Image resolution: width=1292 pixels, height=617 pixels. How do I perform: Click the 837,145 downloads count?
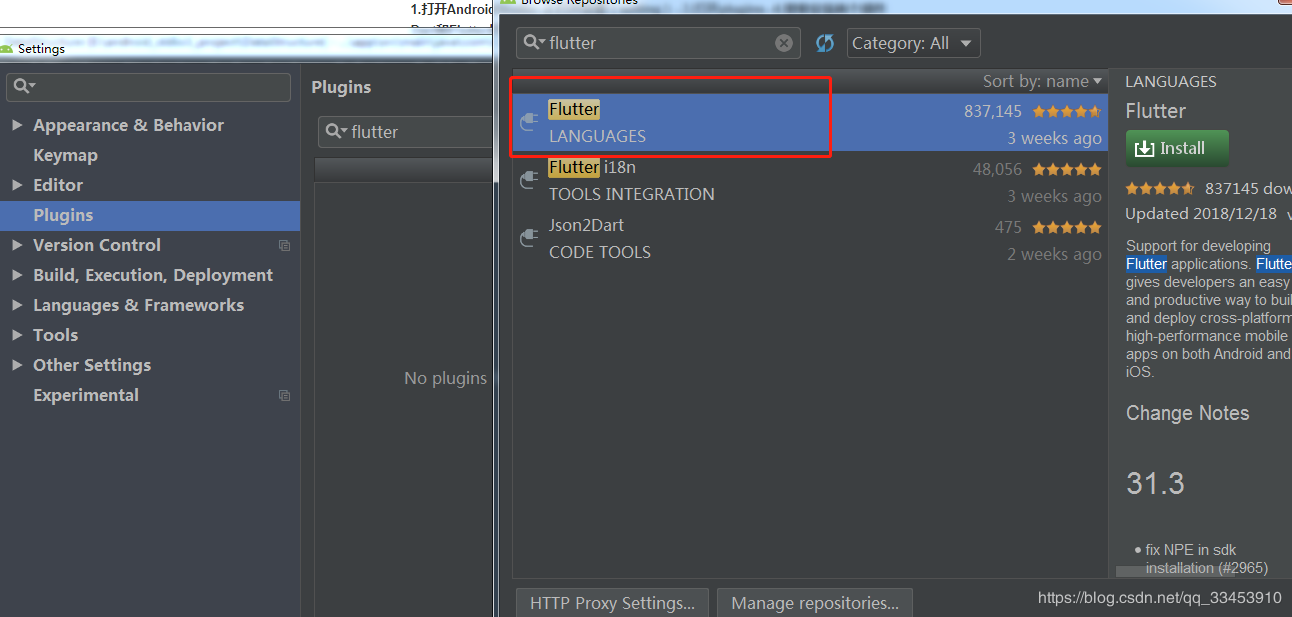pos(993,111)
